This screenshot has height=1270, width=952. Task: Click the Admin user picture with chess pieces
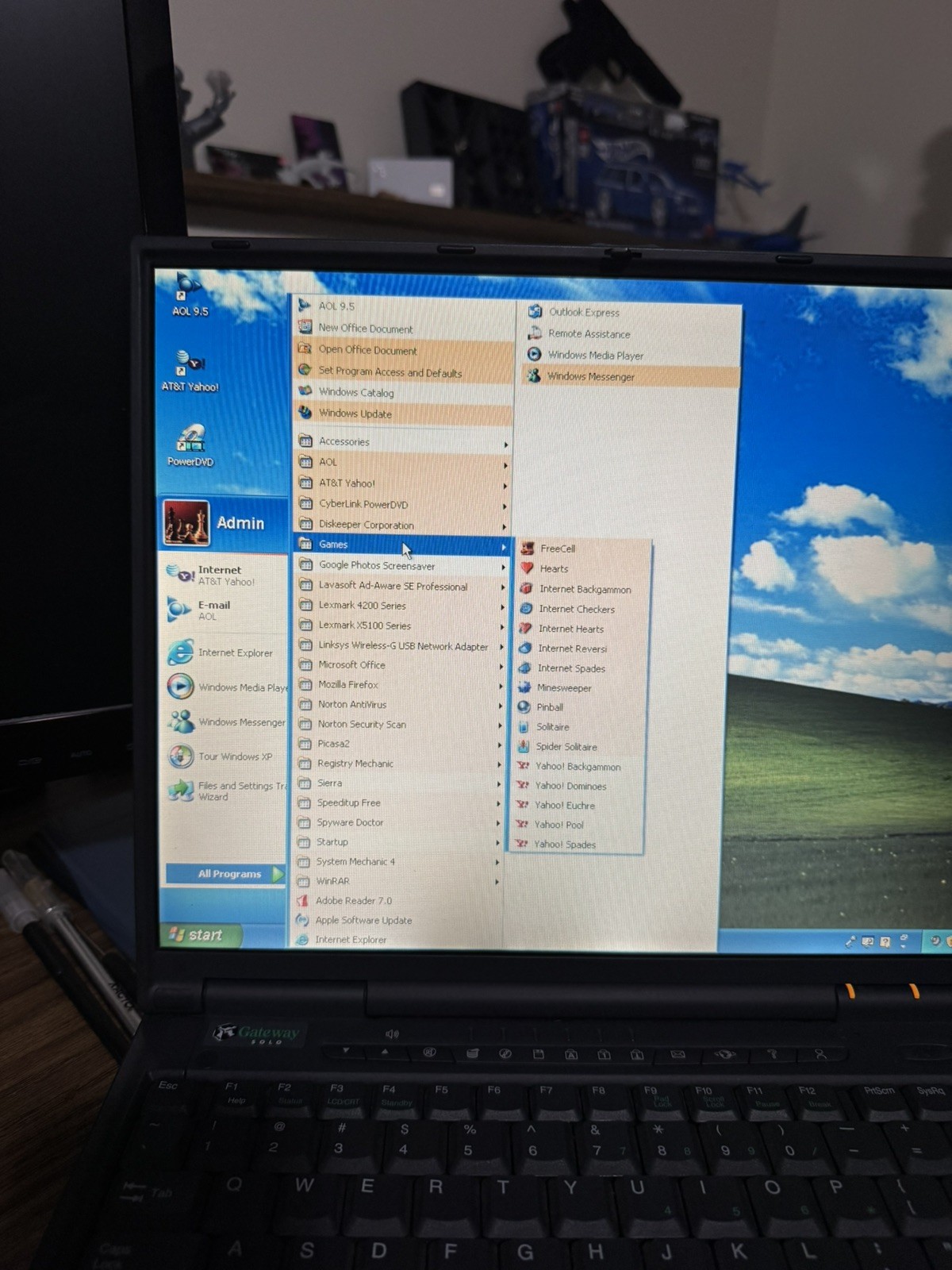click(186, 523)
